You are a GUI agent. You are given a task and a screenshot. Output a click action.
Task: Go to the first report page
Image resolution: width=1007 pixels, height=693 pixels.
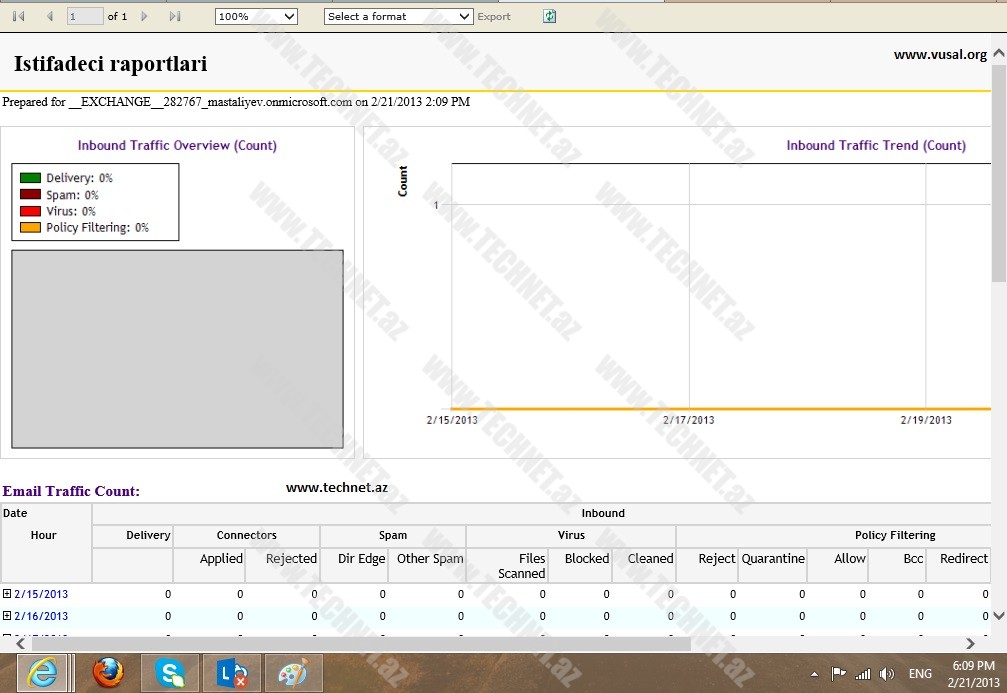(18, 16)
